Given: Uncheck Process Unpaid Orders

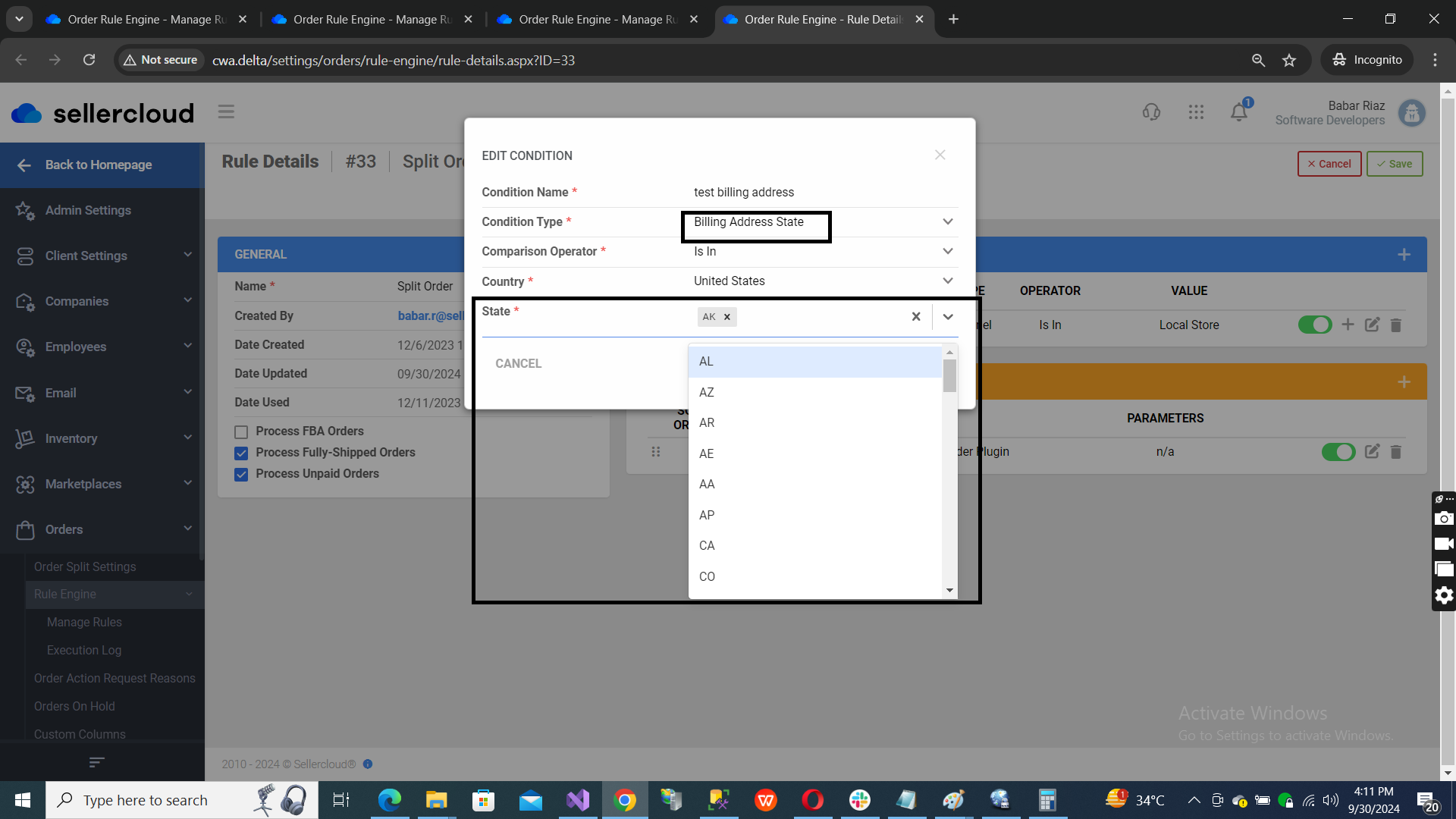Looking at the screenshot, I should click(241, 475).
